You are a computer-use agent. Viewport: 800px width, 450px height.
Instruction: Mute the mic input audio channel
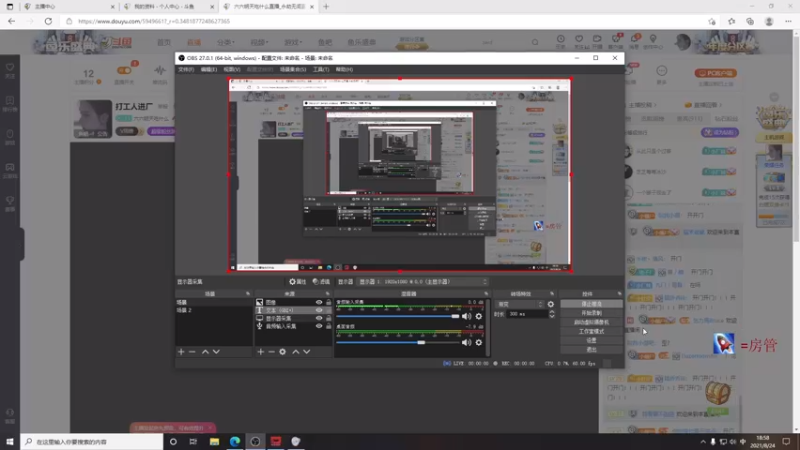click(466, 316)
